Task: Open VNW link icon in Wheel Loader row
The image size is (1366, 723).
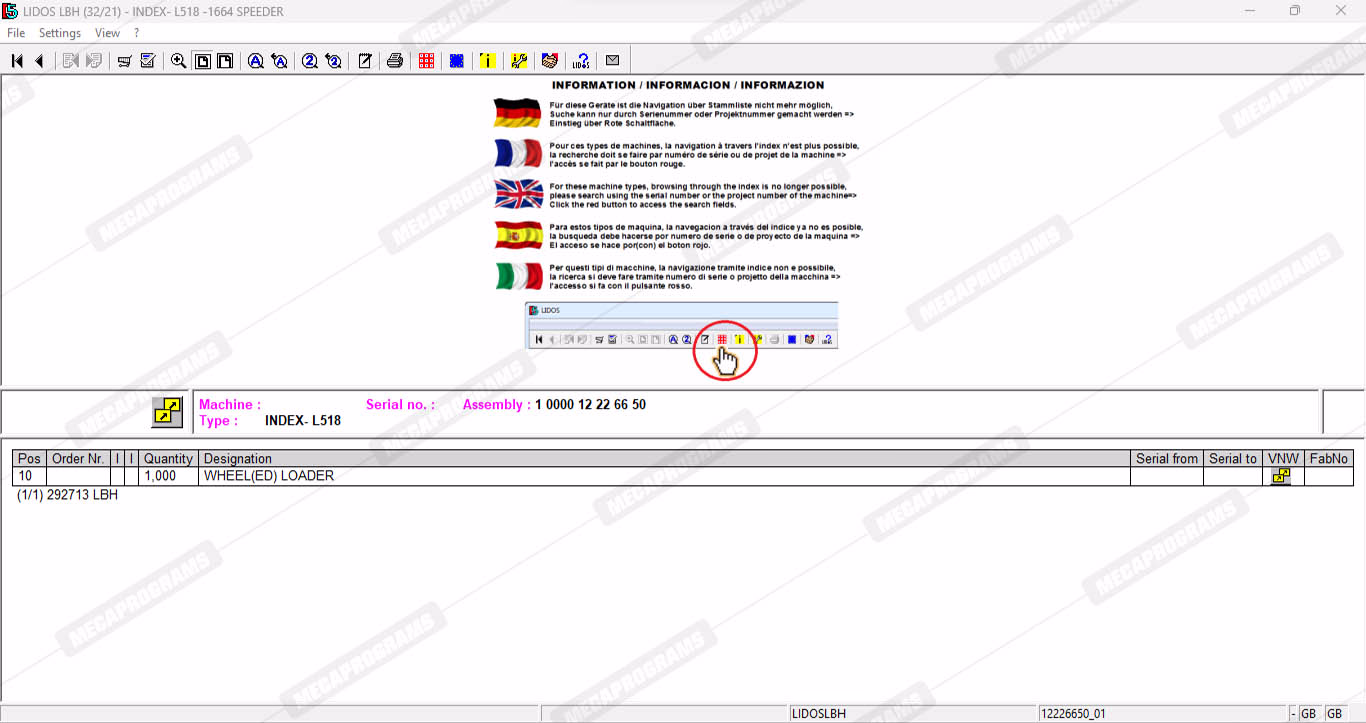Action: [1281, 477]
